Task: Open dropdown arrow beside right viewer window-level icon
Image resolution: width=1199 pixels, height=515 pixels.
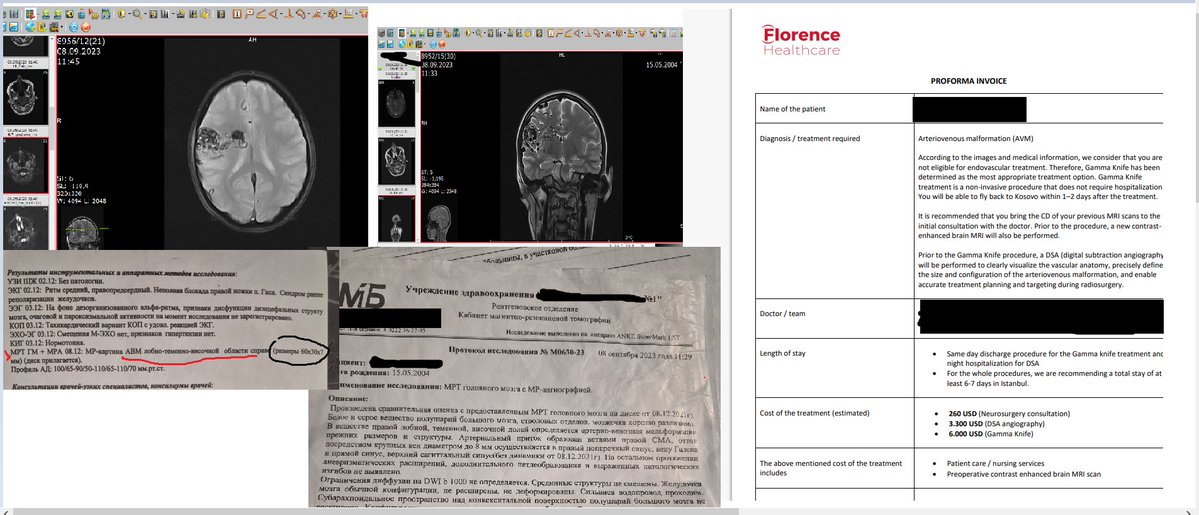Action: pyautogui.click(x=473, y=33)
